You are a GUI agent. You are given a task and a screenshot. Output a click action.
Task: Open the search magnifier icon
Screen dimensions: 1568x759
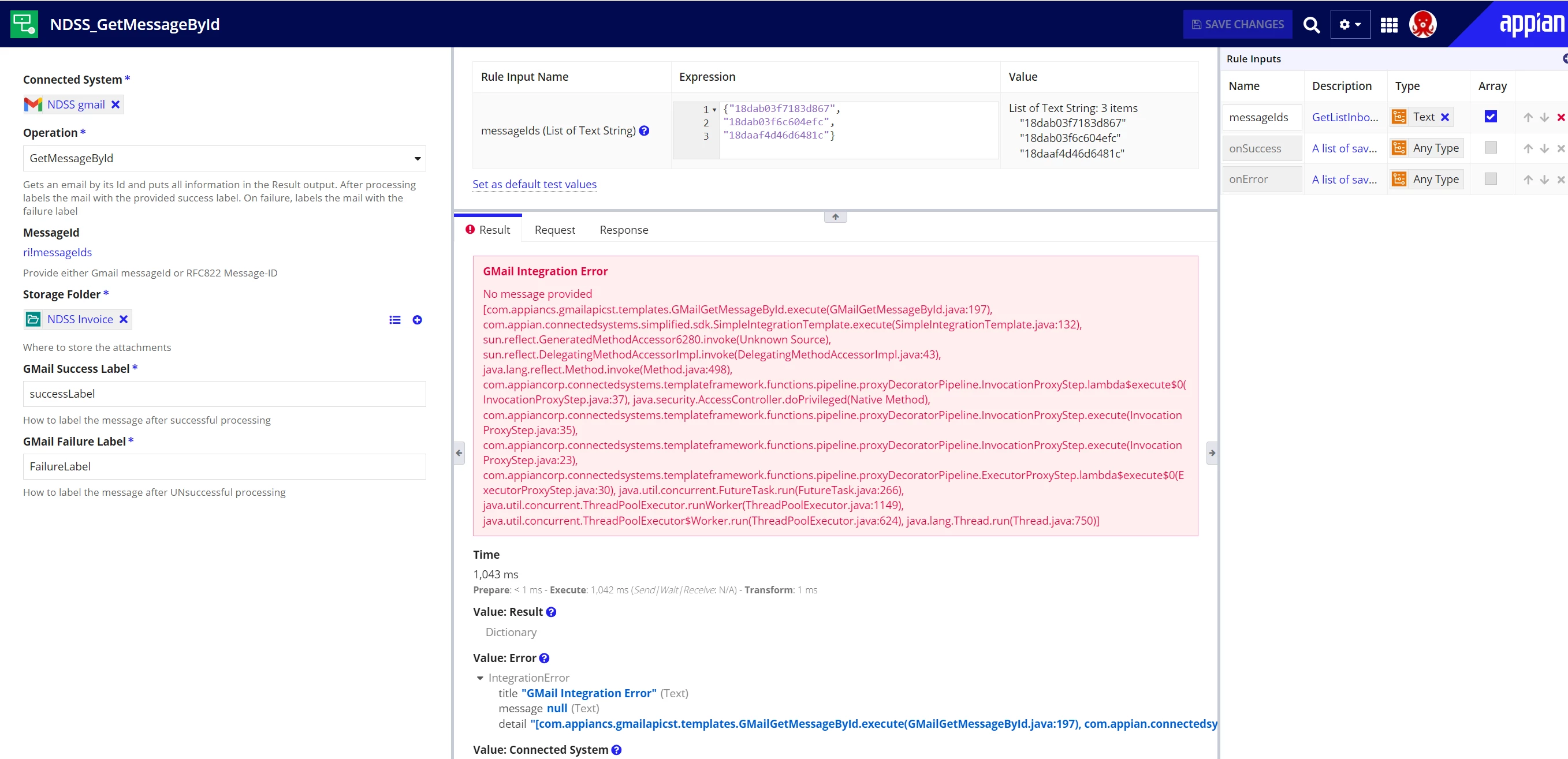click(1311, 24)
